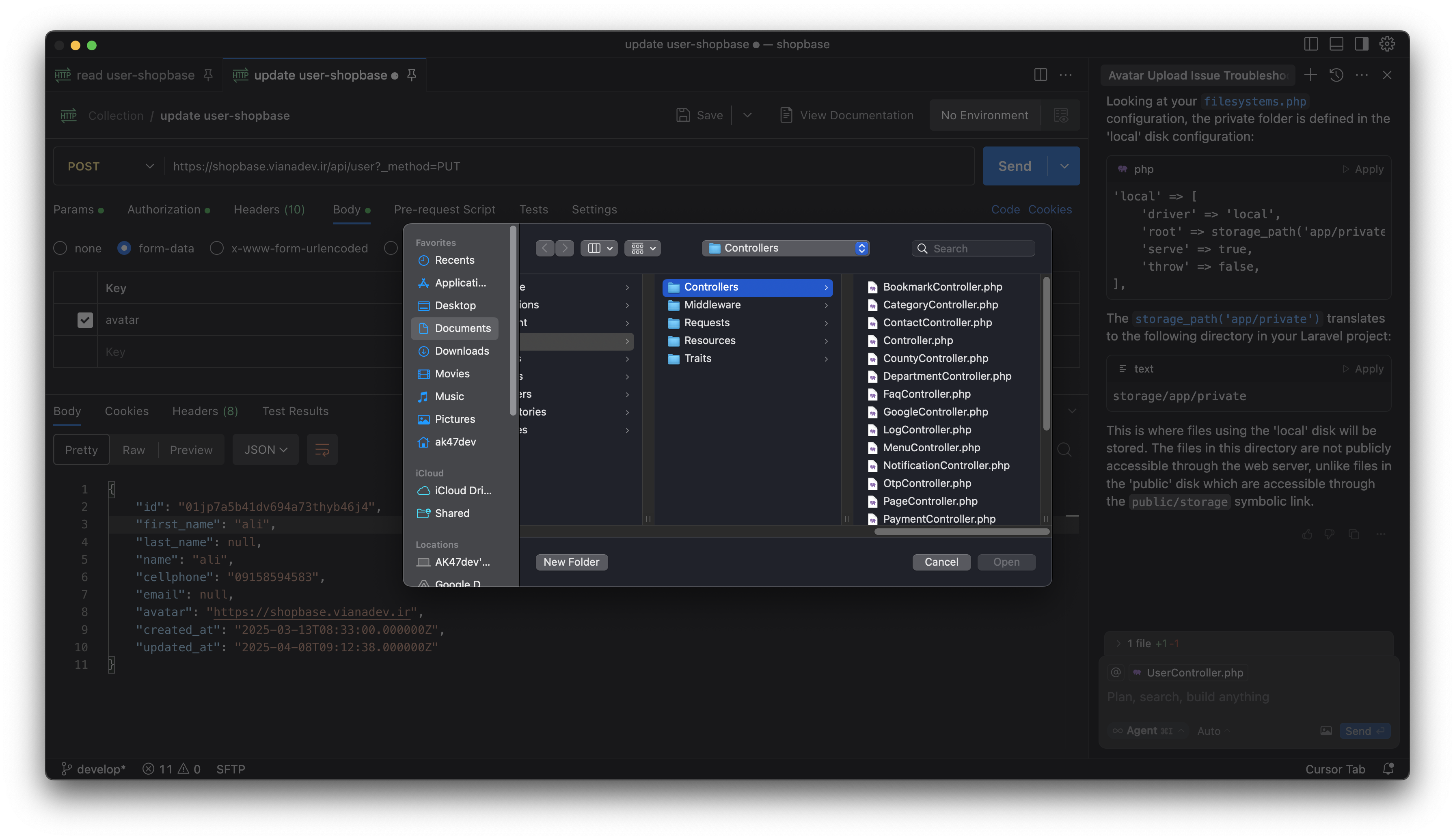
Task: Click the notification bell in status bar
Action: [1388, 769]
